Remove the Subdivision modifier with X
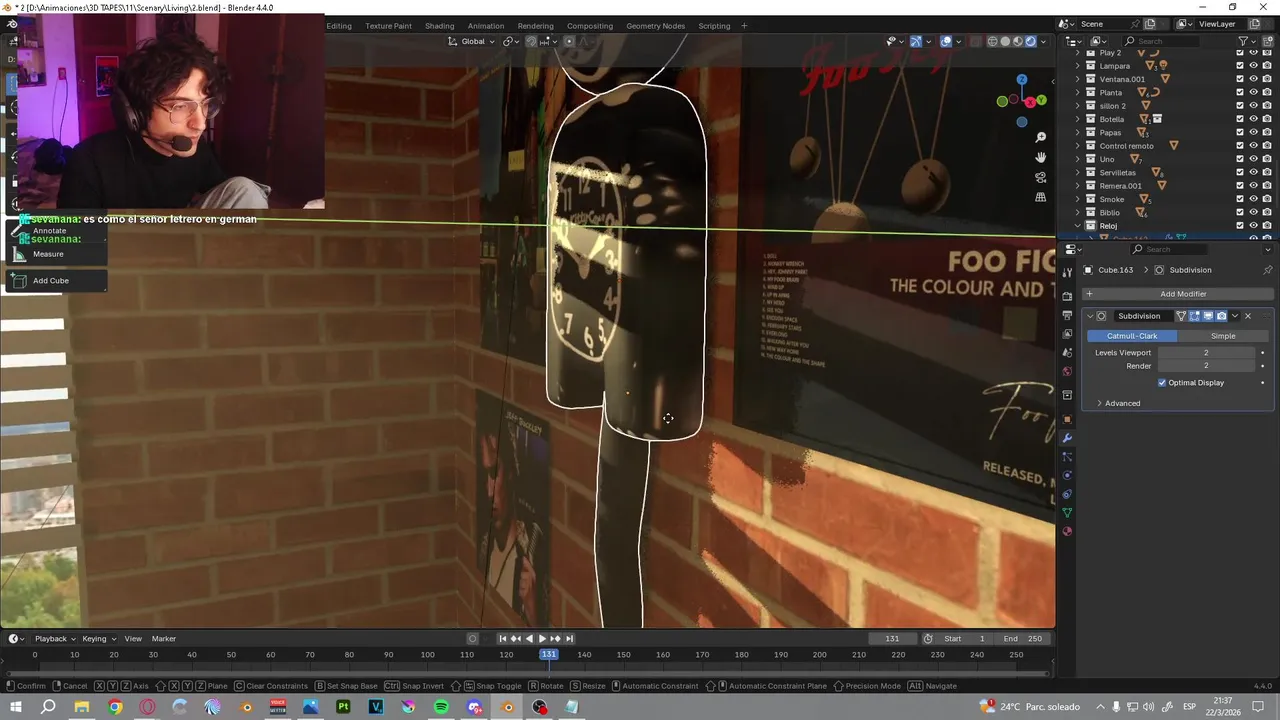The width and height of the screenshot is (1280, 720). tap(1248, 316)
